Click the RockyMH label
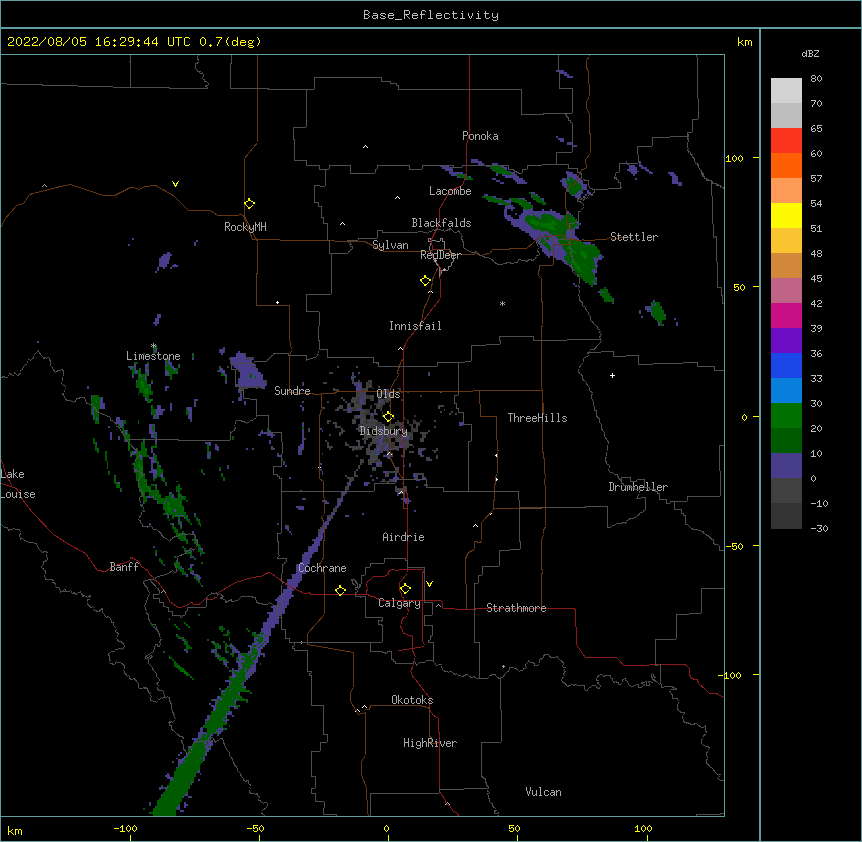 coord(245,227)
